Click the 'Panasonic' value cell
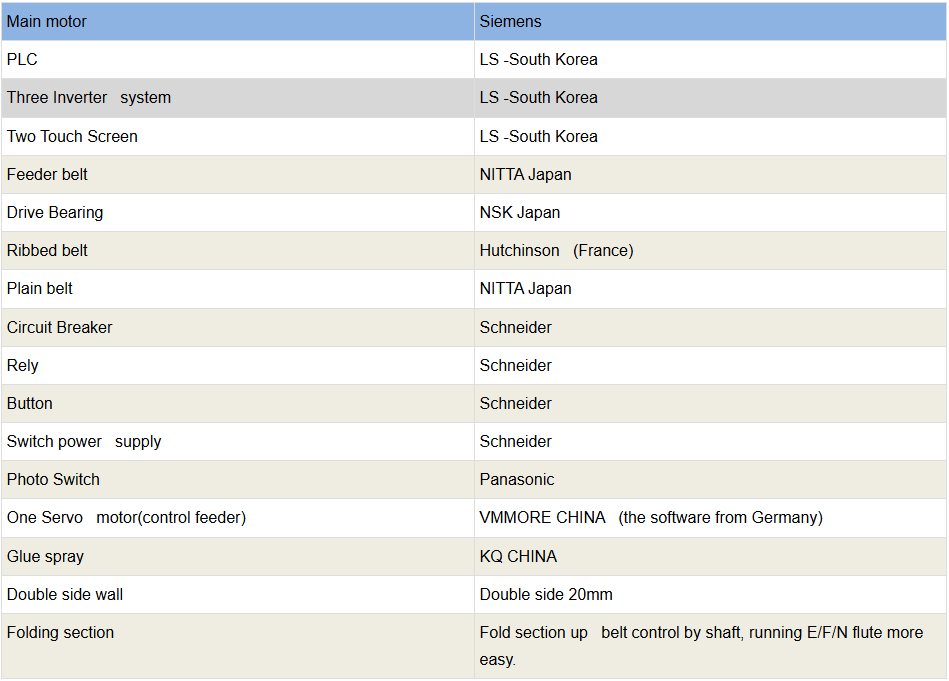The width and height of the screenshot is (949, 681). click(517, 479)
